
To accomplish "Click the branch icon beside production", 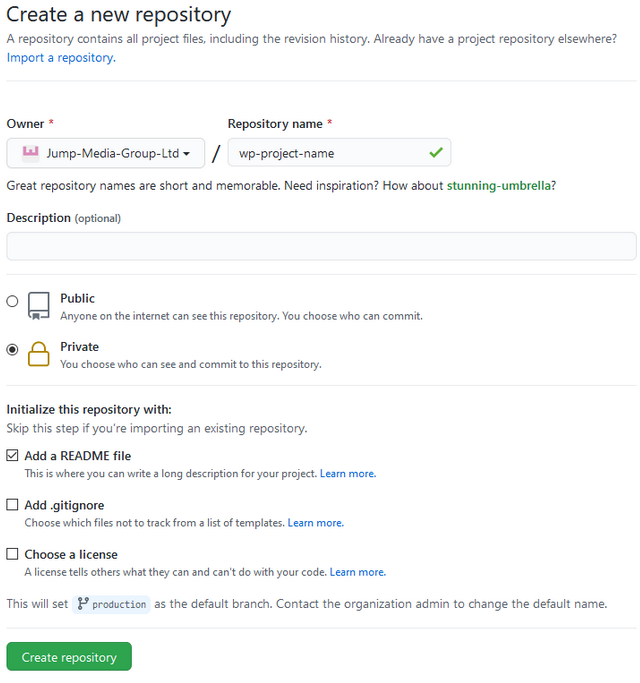I will click(x=82, y=604).
